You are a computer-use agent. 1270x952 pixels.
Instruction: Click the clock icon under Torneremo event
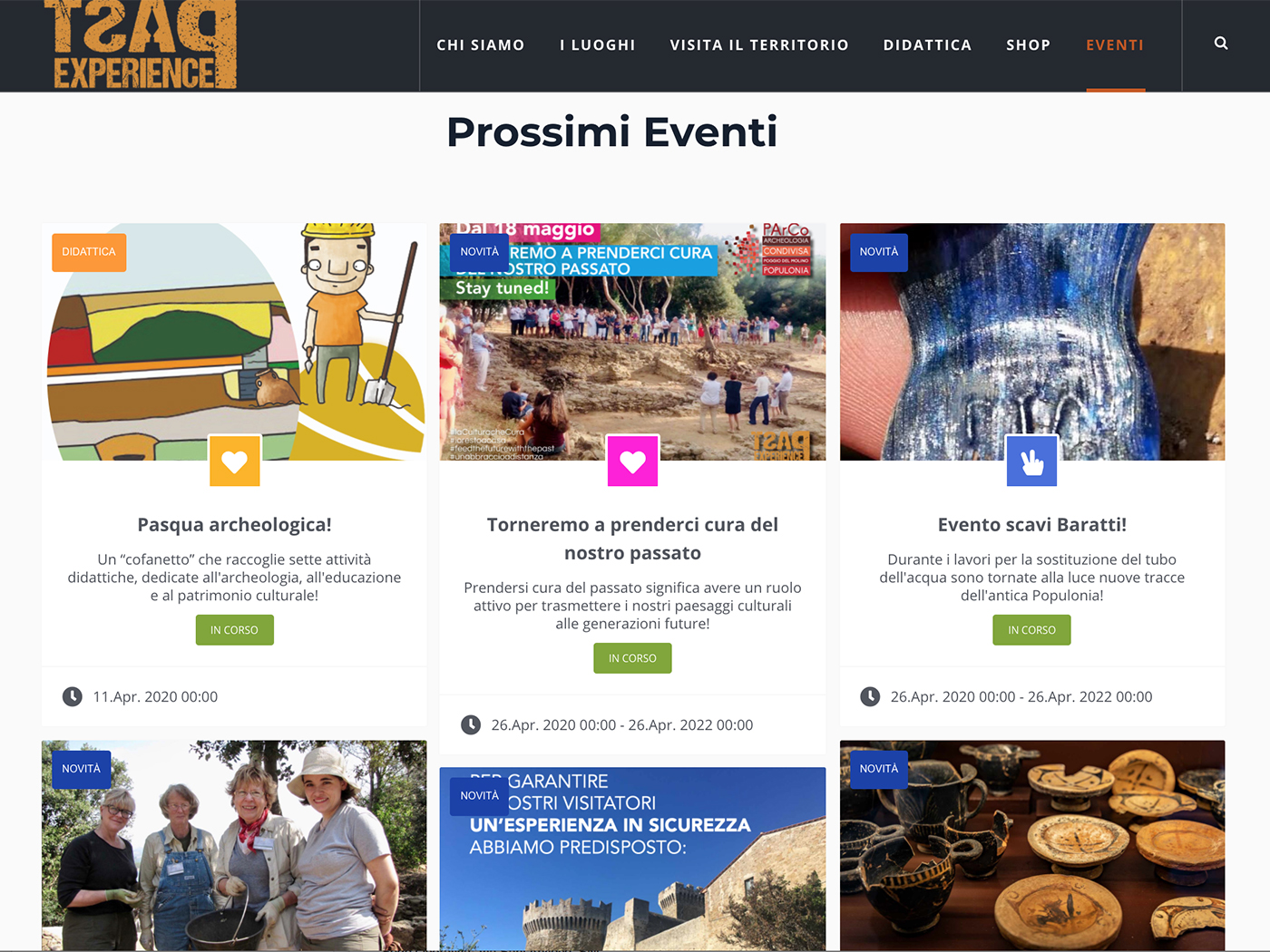(471, 724)
